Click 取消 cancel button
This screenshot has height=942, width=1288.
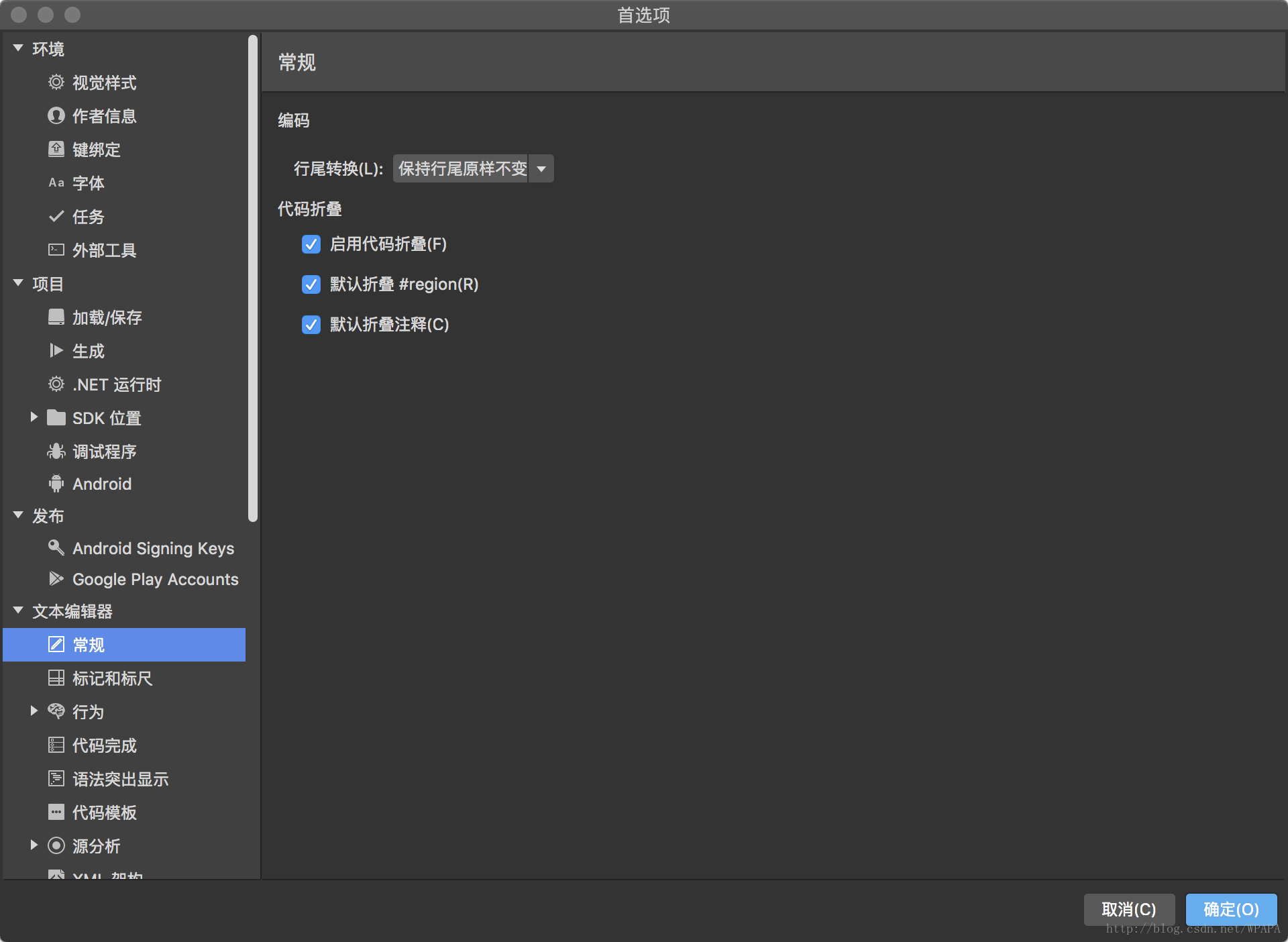coord(1127,910)
